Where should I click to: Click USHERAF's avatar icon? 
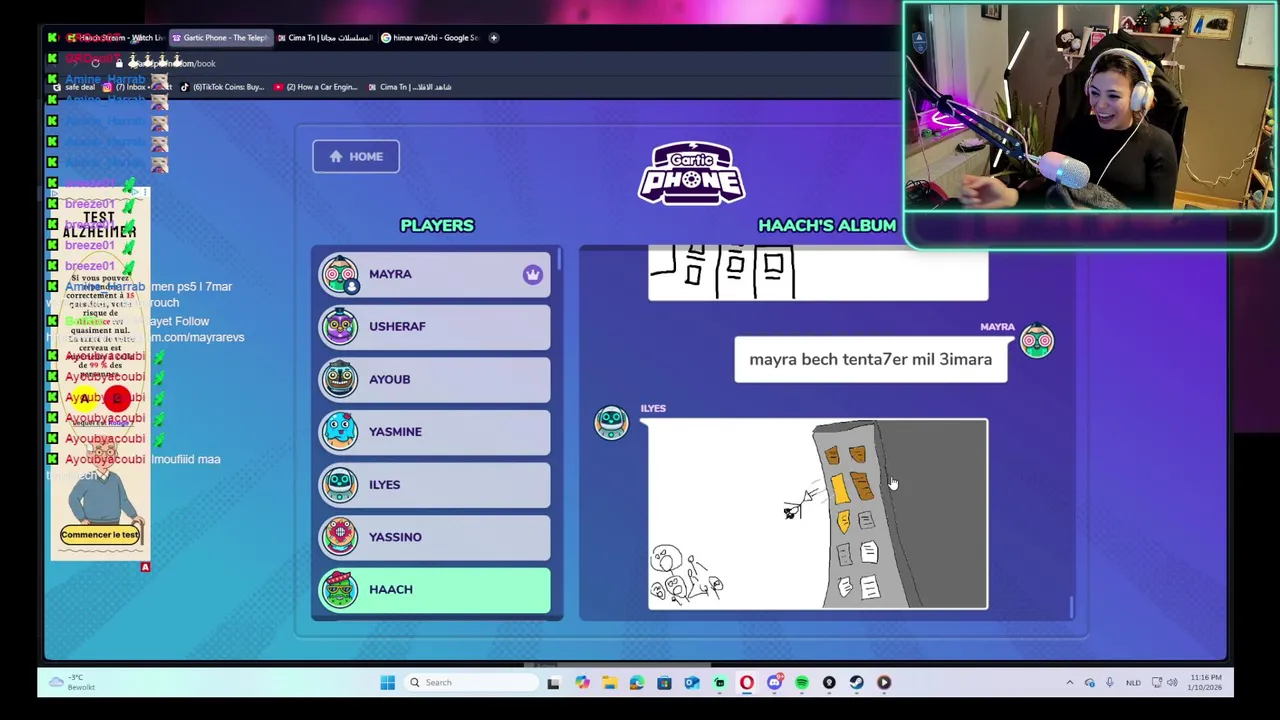click(340, 326)
